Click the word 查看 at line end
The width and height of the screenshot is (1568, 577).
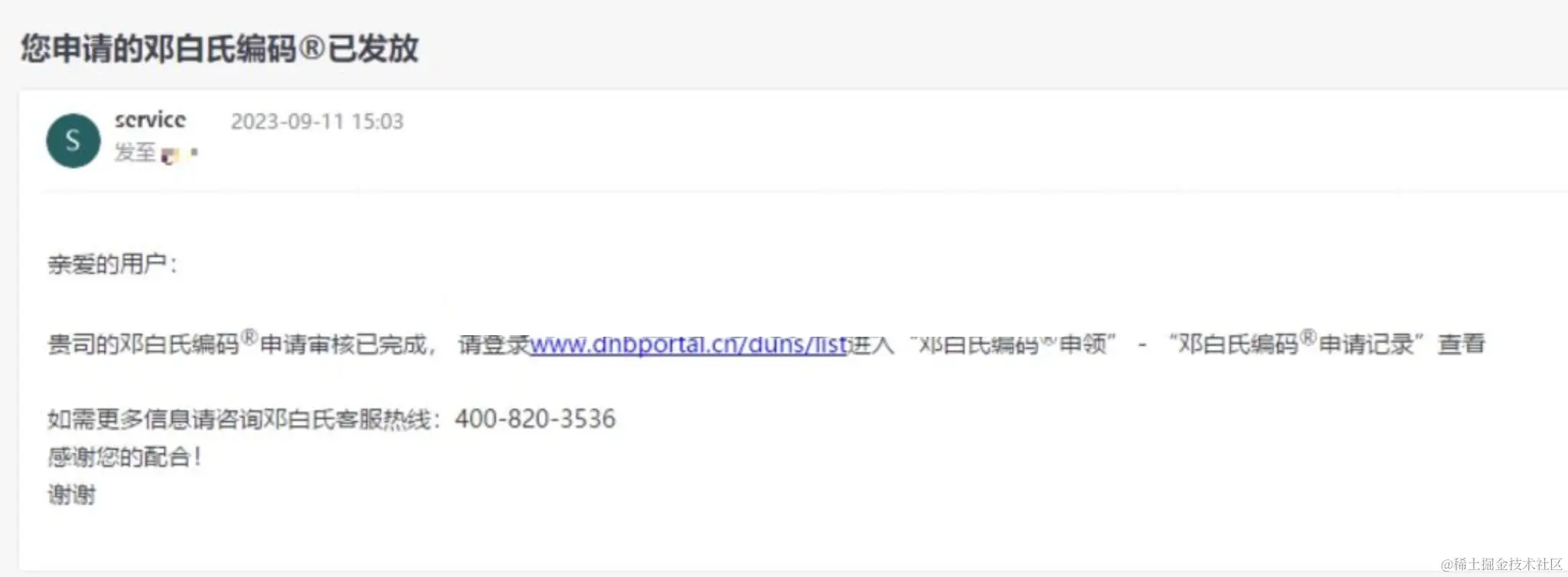tap(1462, 344)
